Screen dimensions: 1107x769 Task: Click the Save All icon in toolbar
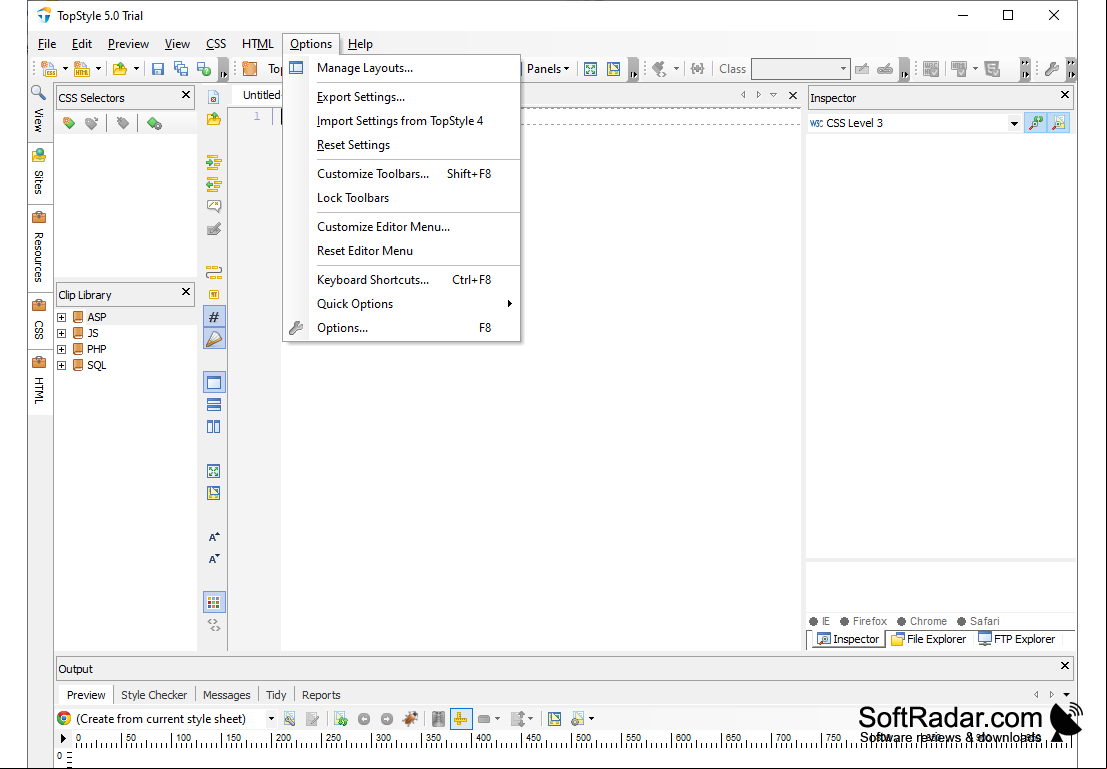pos(181,68)
